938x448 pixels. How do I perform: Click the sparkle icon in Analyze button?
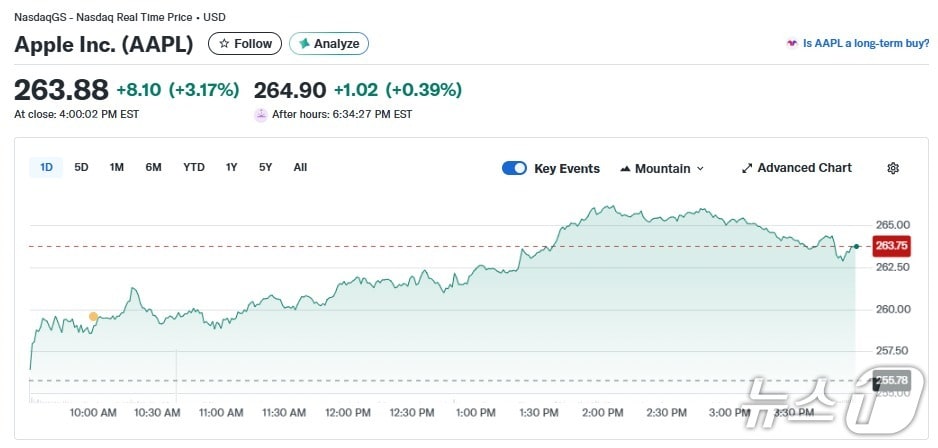304,44
